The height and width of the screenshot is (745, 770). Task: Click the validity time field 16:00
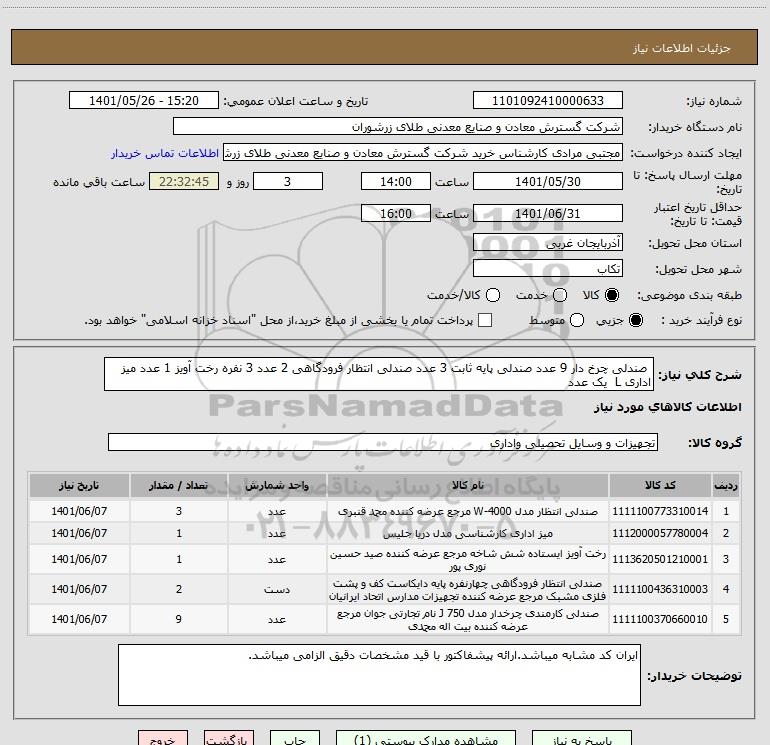click(396, 213)
